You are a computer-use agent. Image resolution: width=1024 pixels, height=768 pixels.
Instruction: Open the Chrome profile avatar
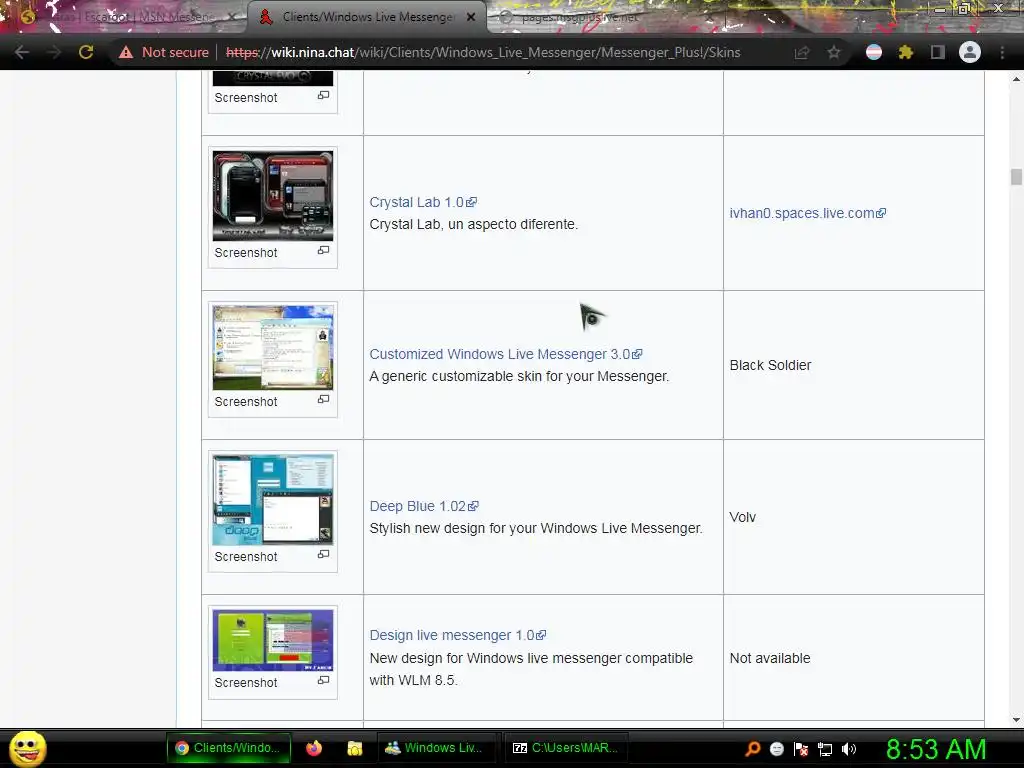tap(970, 52)
